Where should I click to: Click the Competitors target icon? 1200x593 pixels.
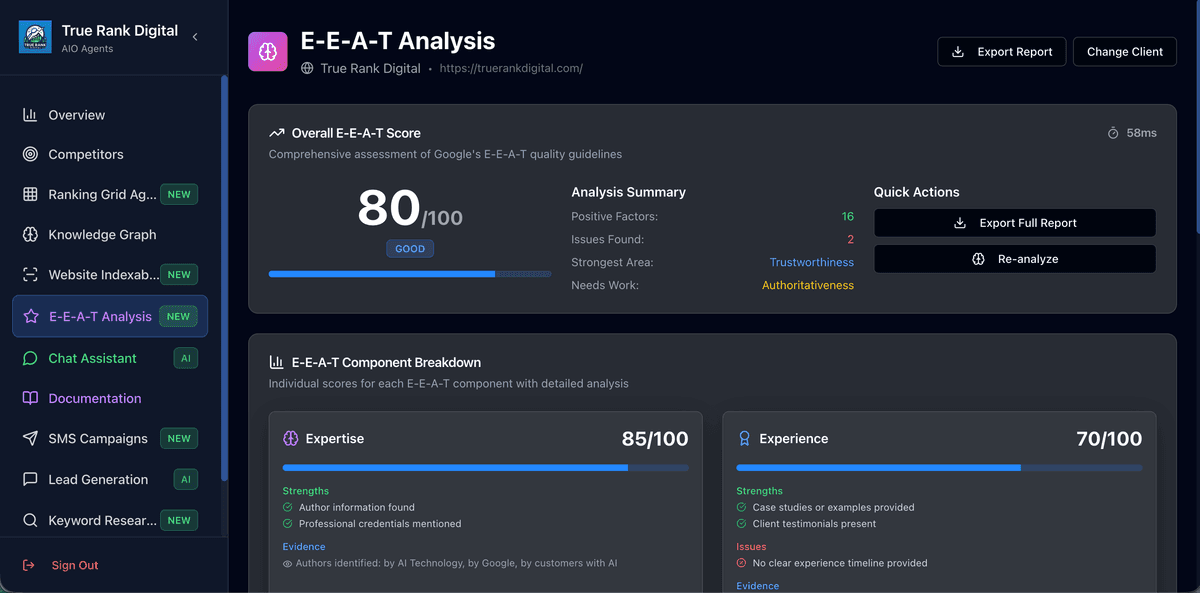click(30, 154)
